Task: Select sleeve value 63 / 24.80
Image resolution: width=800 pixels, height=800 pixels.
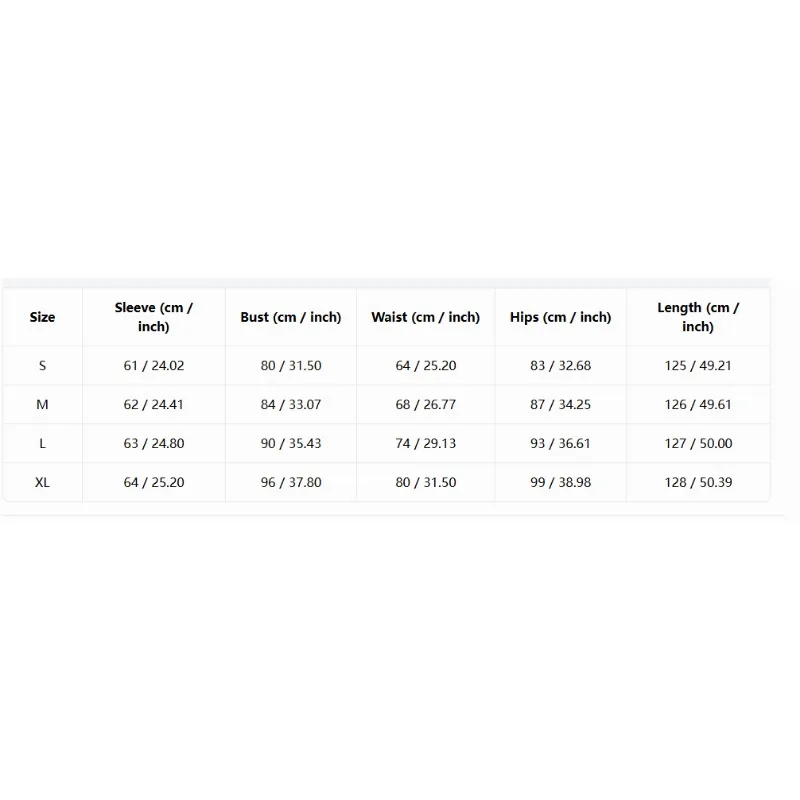Action: click(154, 443)
